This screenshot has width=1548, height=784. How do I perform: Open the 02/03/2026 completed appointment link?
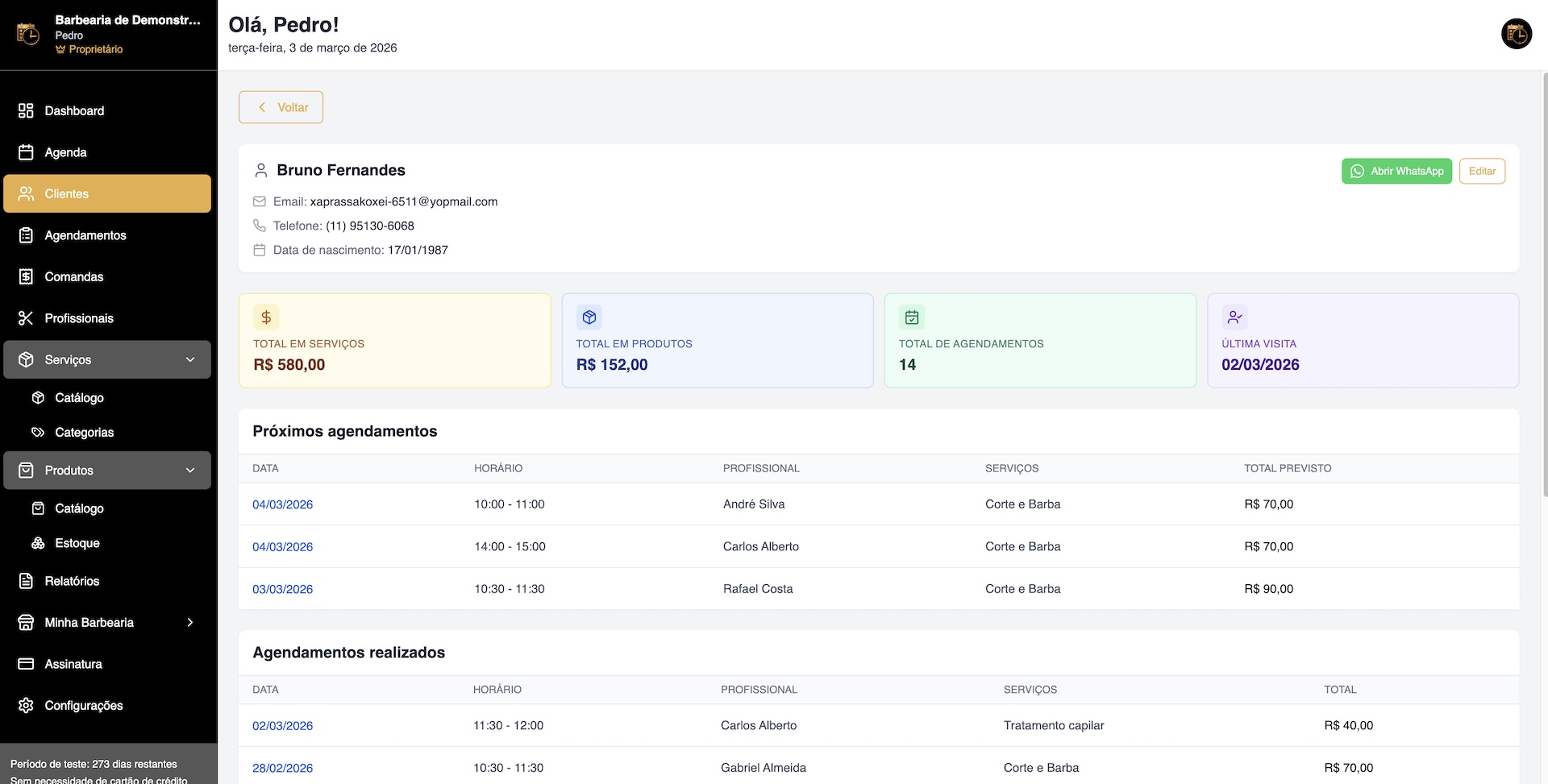coord(282,726)
